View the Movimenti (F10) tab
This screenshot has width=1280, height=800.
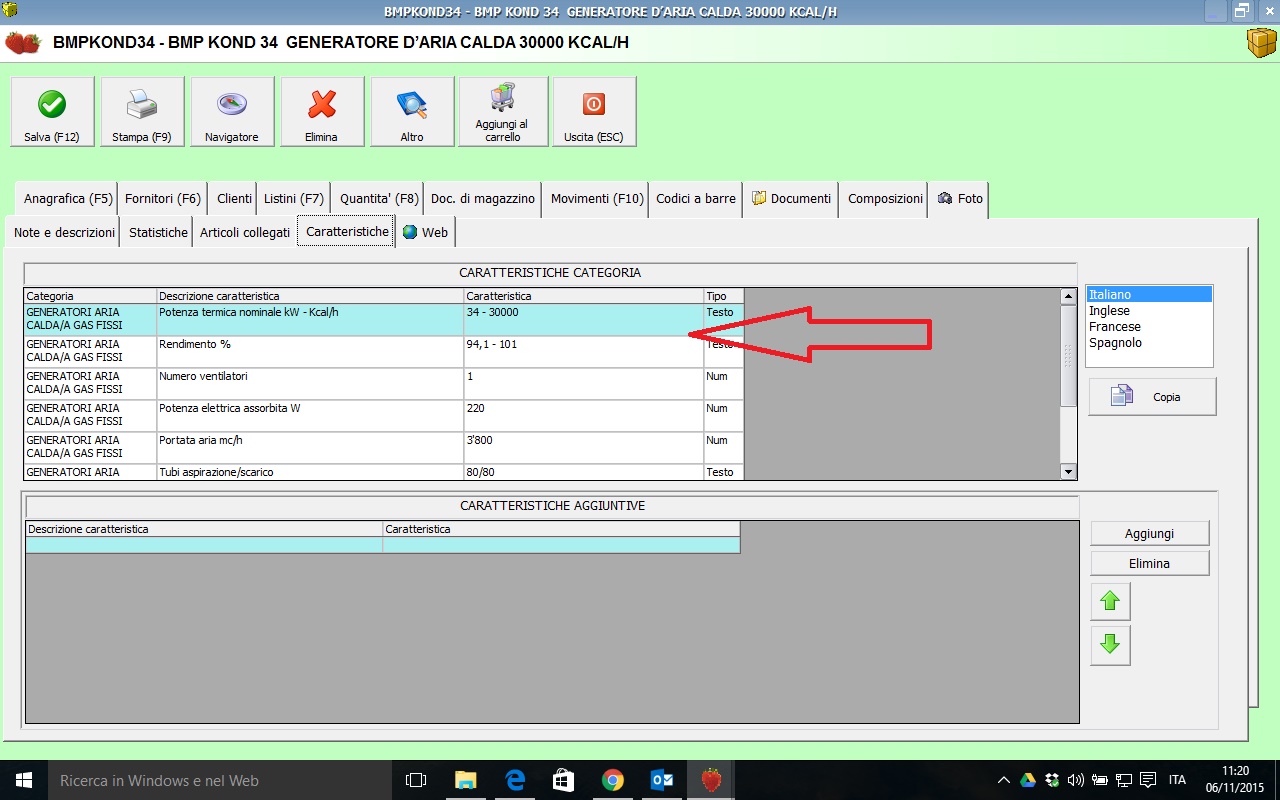pos(597,199)
